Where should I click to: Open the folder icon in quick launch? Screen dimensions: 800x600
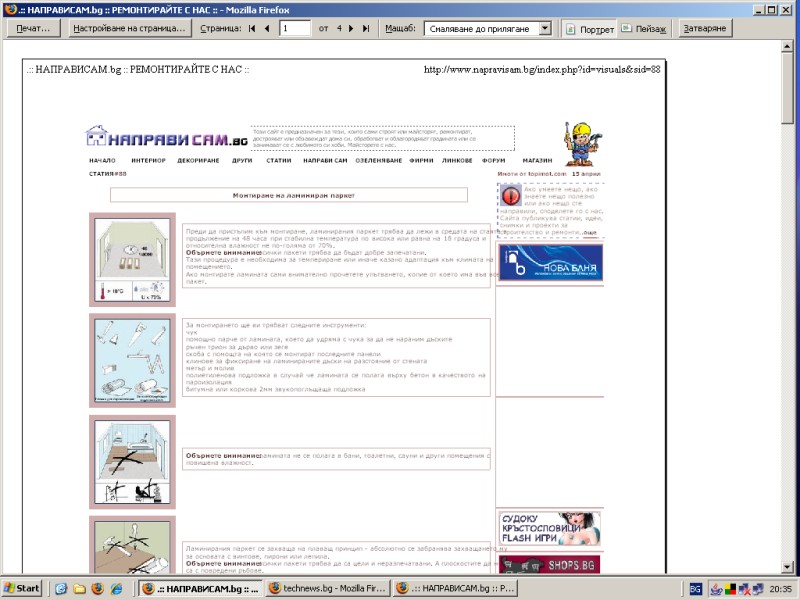pos(79,588)
